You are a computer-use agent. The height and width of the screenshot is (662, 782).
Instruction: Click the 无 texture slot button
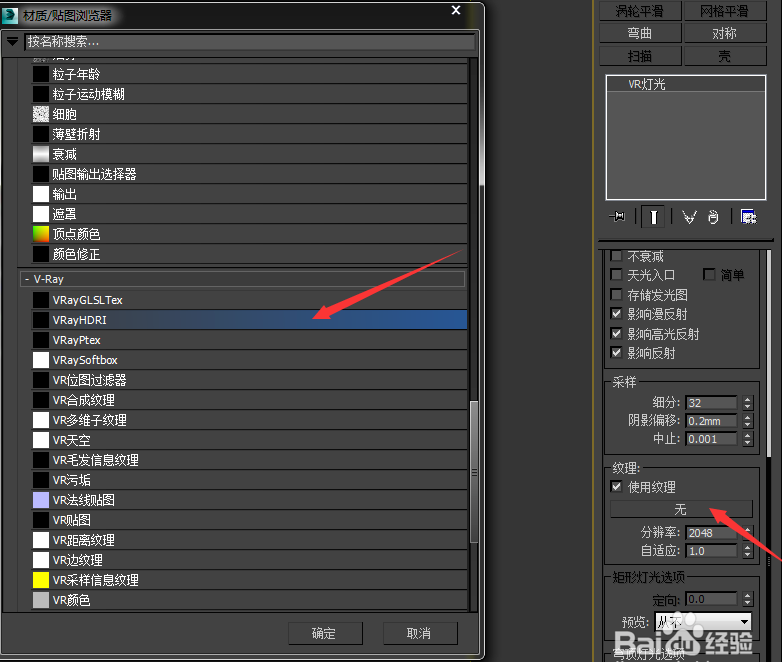tap(681, 509)
